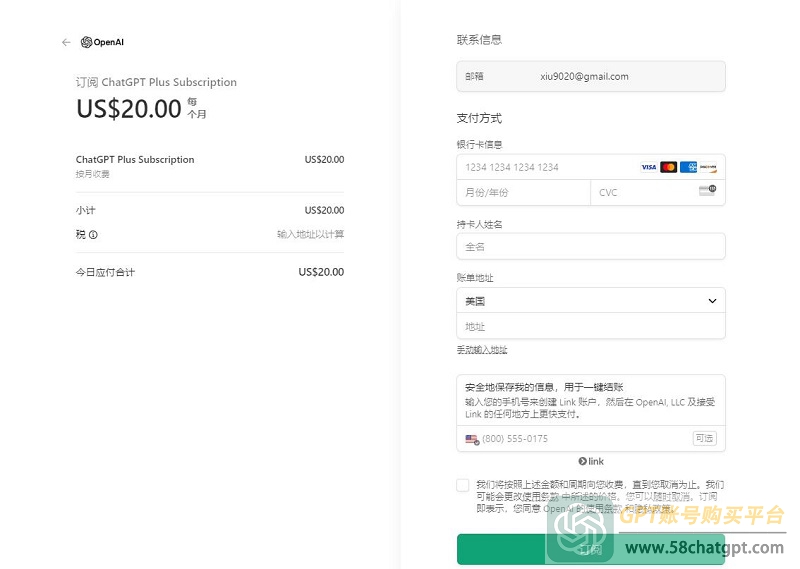
Task: Click the 手动输入地址 link
Action: click(482, 350)
